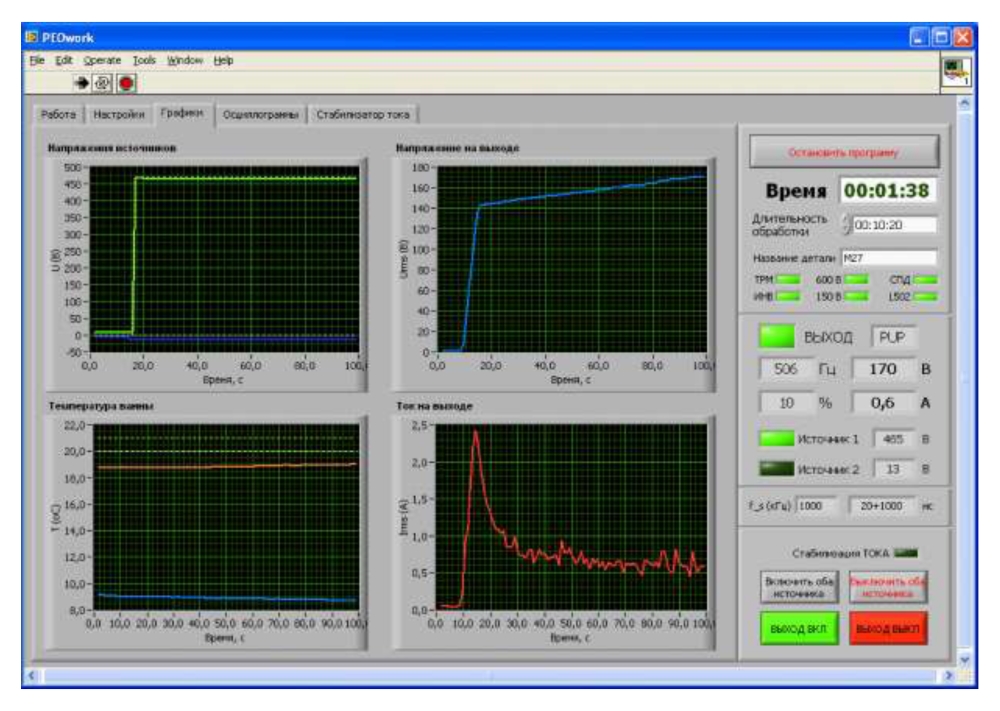
Task: Click the Напряжения источников graph title
Action: (112, 148)
